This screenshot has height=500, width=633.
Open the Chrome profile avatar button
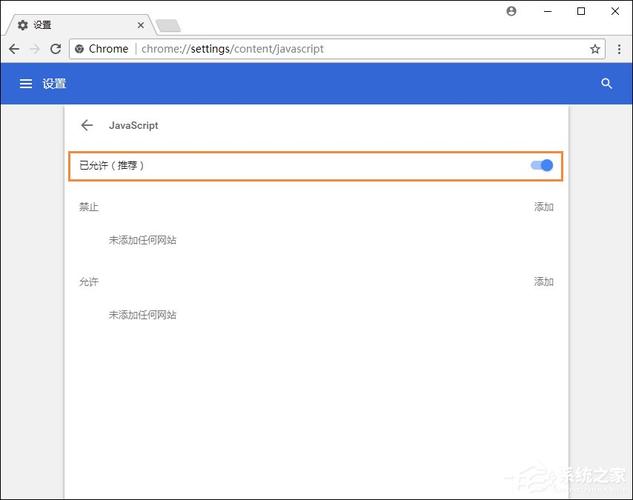511,11
